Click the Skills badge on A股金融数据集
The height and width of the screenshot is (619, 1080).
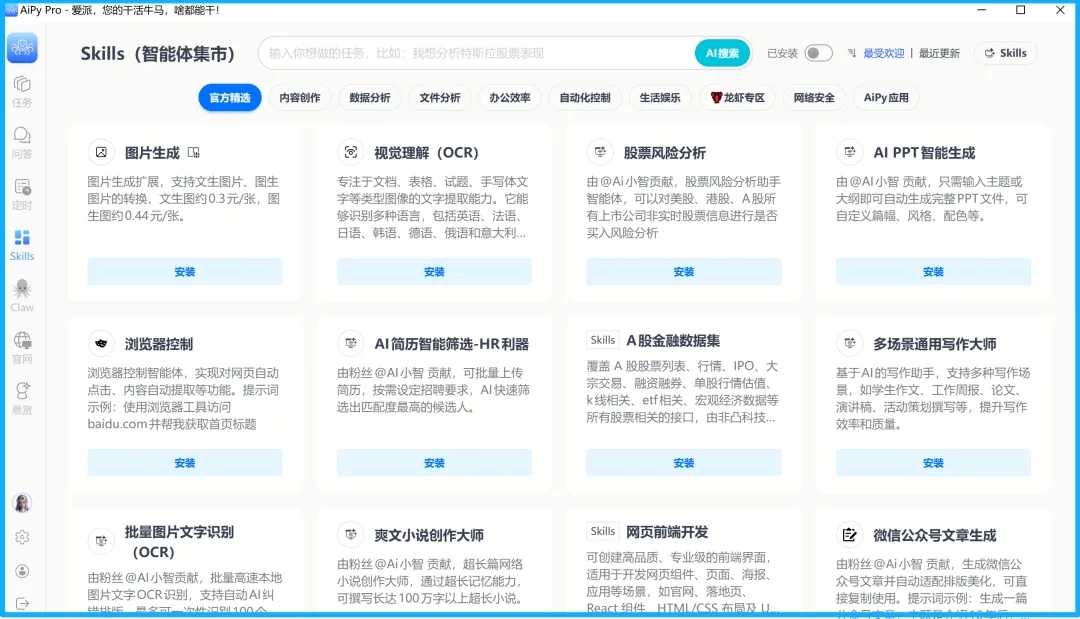click(x=603, y=340)
